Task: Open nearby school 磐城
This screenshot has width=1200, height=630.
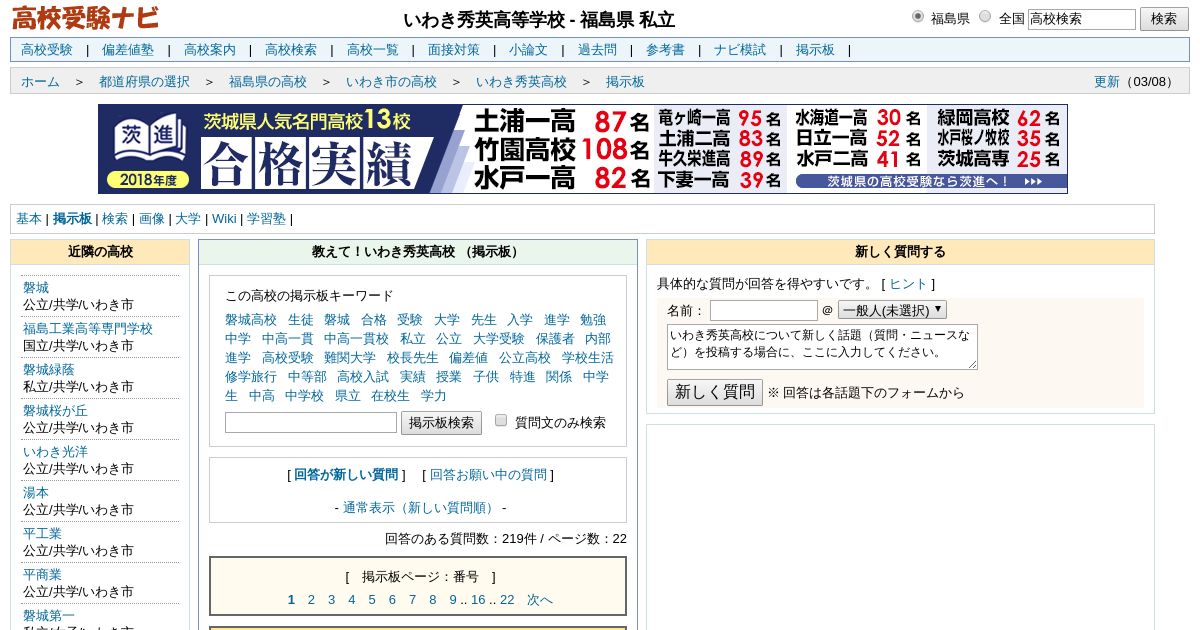Action: 36,288
